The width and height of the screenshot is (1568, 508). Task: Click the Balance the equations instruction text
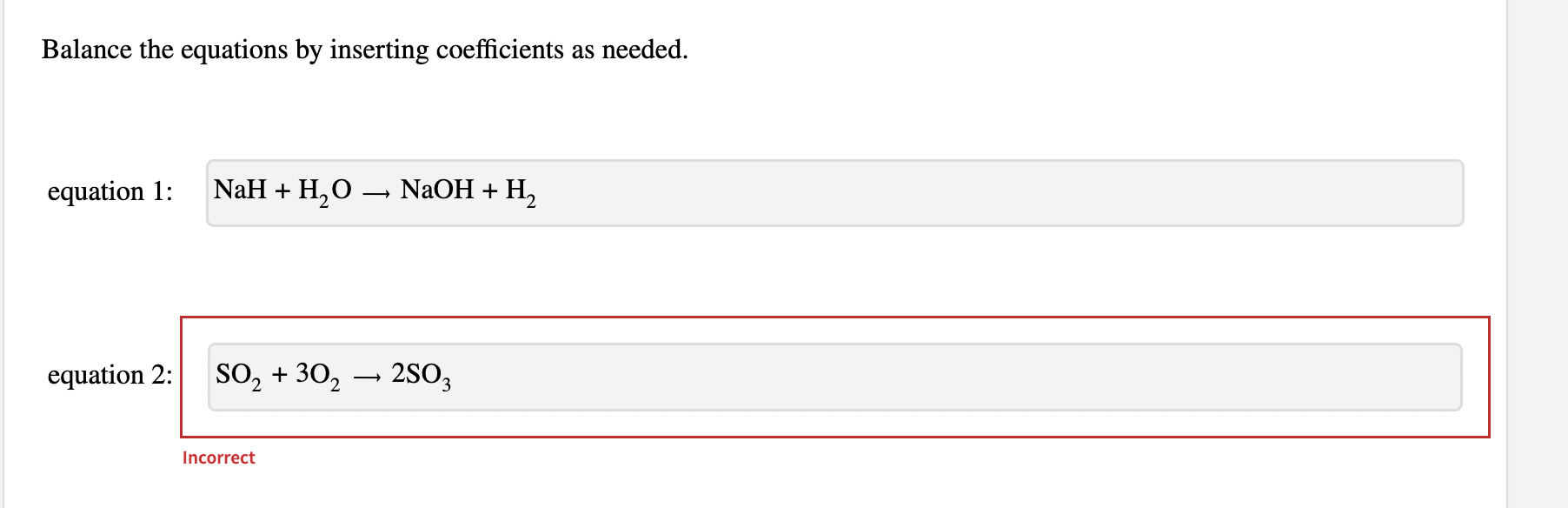point(365,50)
